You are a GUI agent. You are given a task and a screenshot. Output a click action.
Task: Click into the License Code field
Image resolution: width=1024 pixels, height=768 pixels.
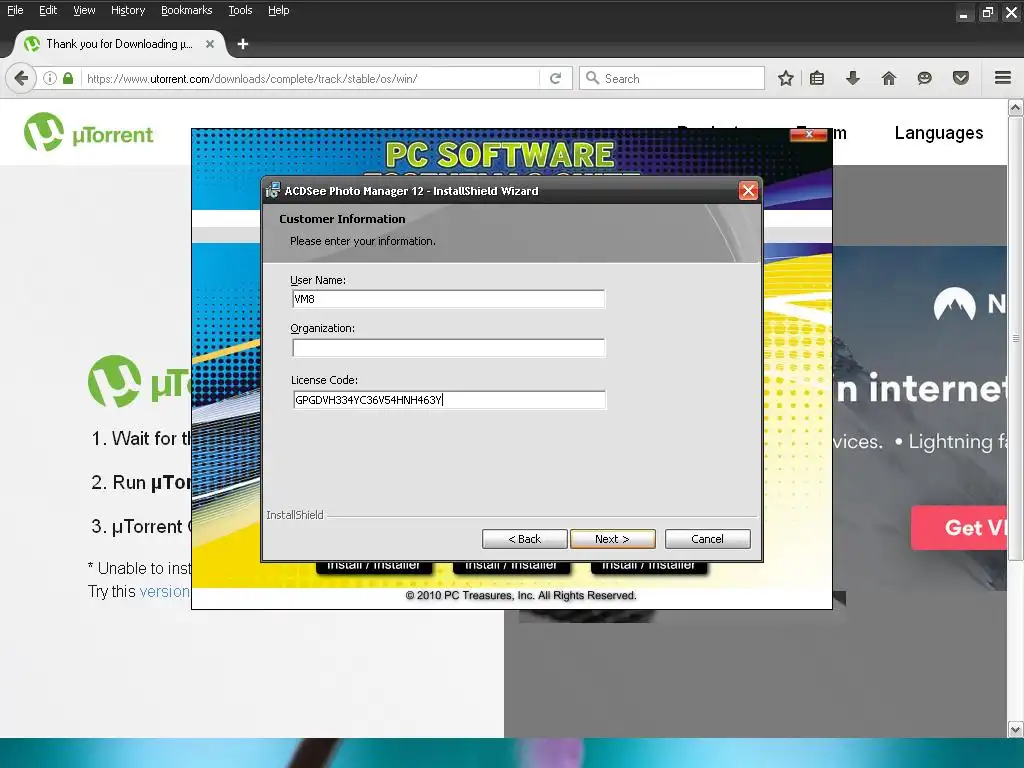(x=449, y=400)
